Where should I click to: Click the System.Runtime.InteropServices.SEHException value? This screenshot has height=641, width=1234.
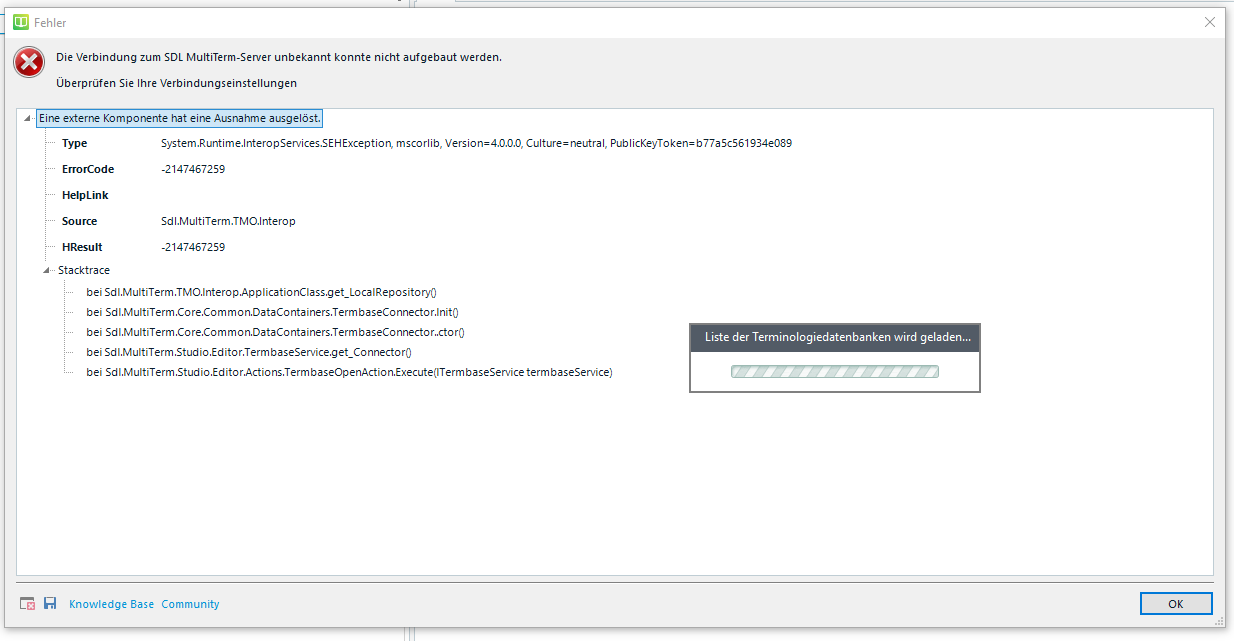(x=476, y=143)
